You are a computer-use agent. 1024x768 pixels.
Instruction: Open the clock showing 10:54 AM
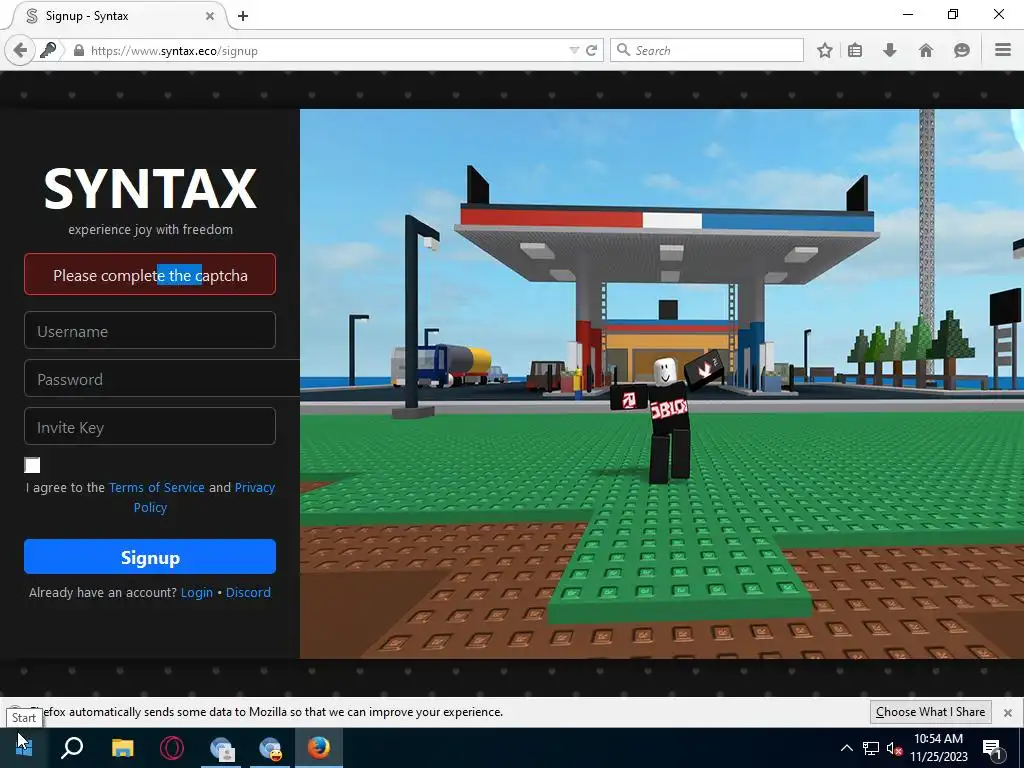point(938,748)
